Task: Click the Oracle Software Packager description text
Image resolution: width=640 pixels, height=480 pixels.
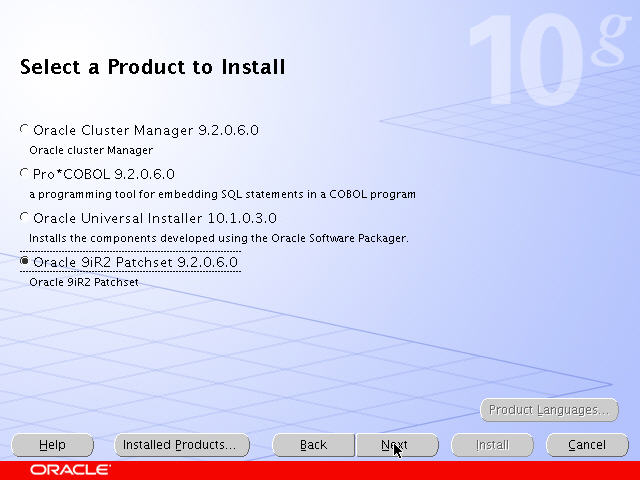Action: tap(219, 238)
